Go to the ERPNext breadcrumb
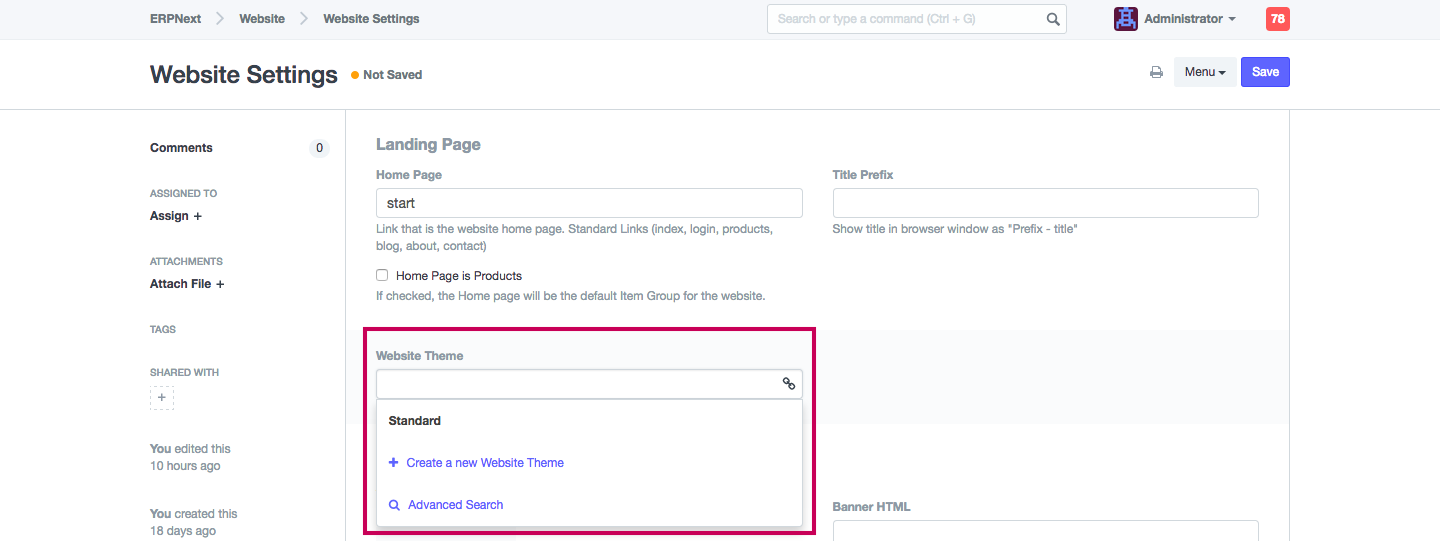The height and width of the screenshot is (541, 1440). click(x=176, y=19)
